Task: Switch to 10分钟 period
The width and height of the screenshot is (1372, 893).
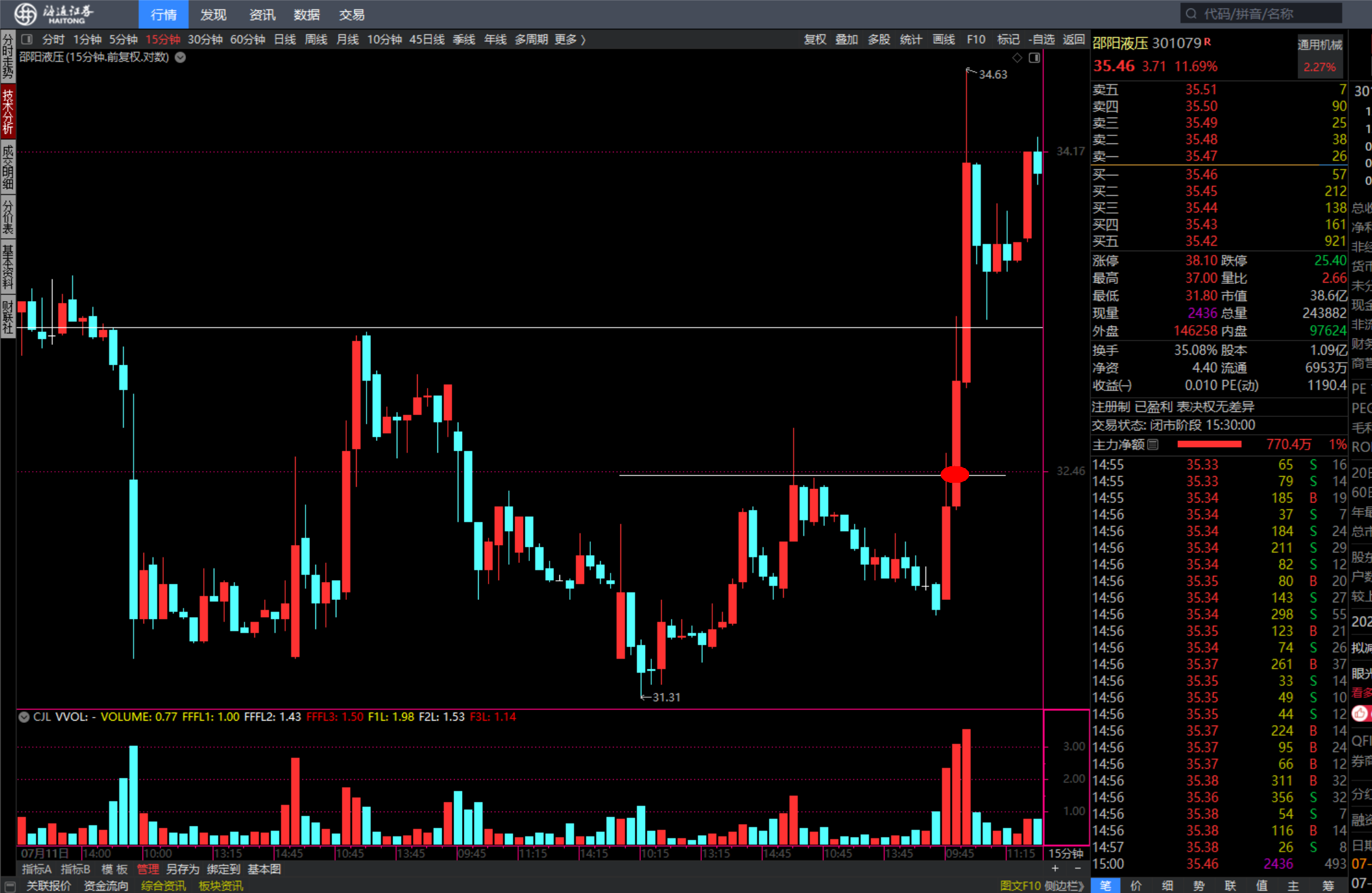Action: point(384,39)
